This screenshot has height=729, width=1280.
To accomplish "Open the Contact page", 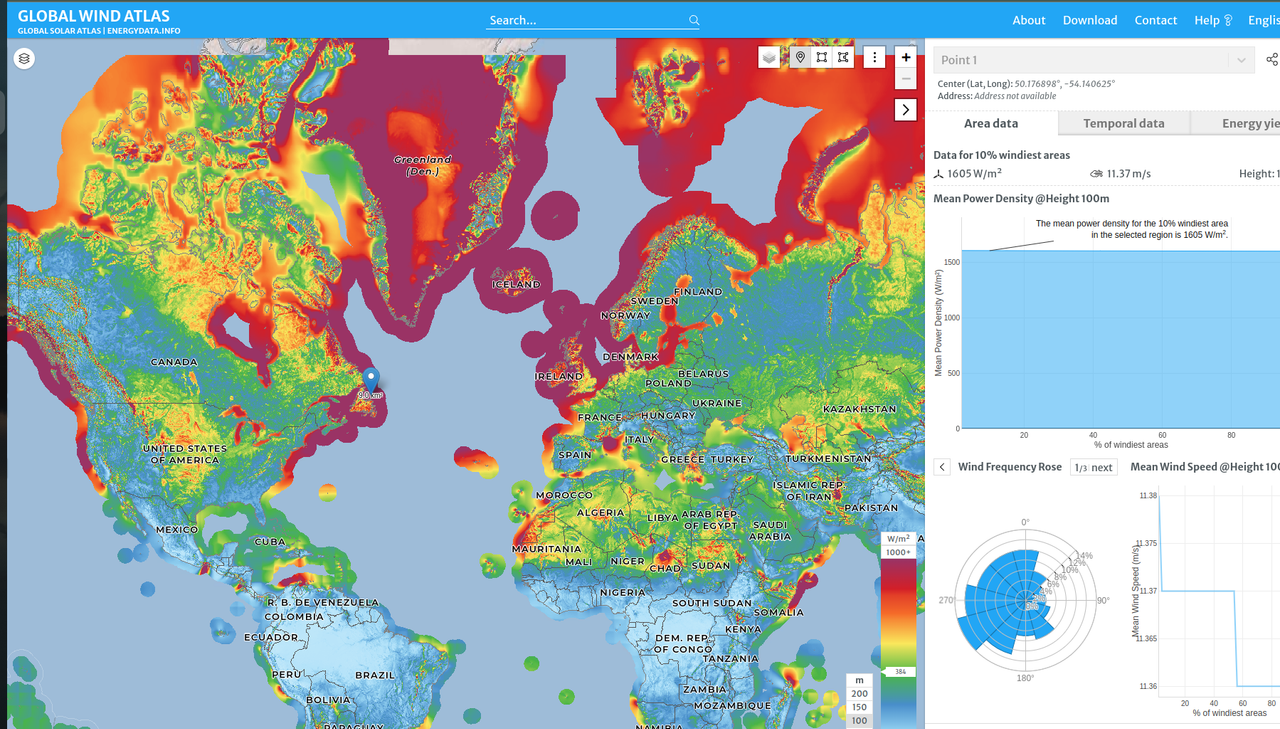I will pyautogui.click(x=1156, y=20).
